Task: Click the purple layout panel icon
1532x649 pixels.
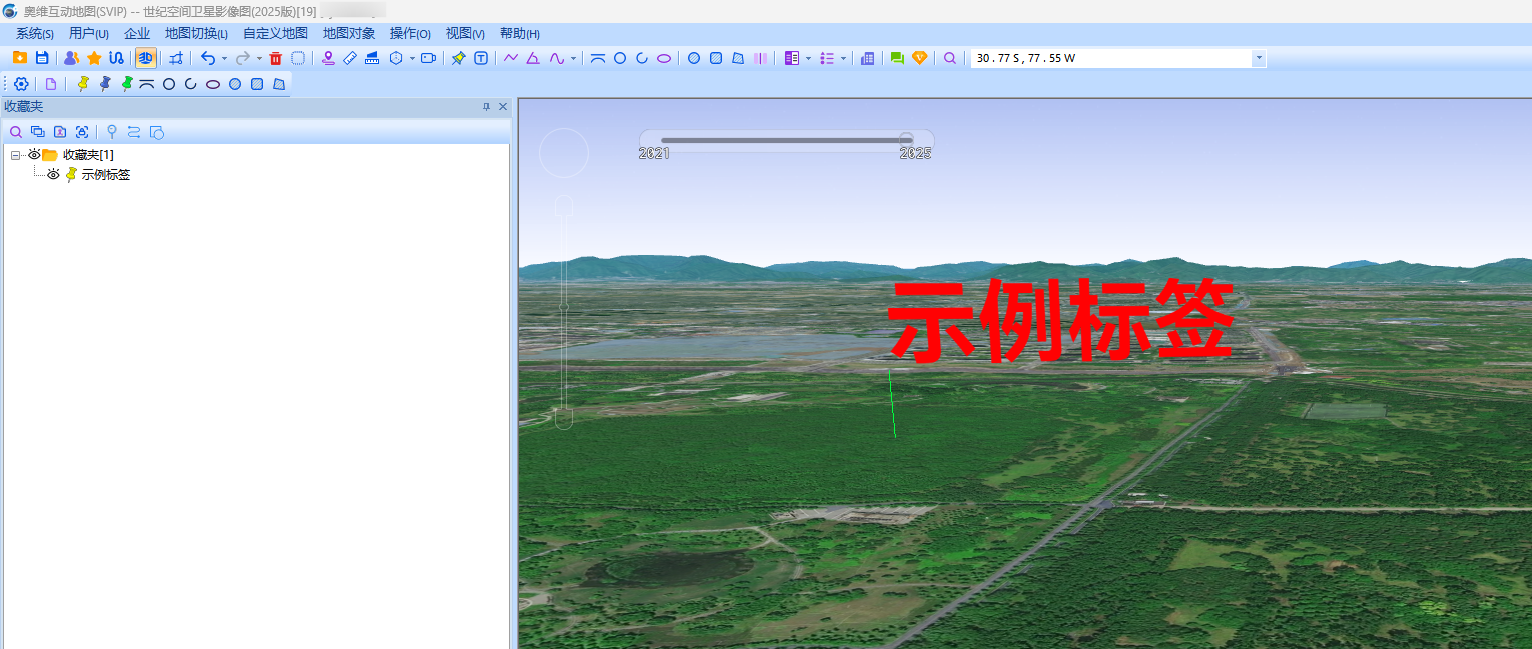Action: [x=792, y=58]
